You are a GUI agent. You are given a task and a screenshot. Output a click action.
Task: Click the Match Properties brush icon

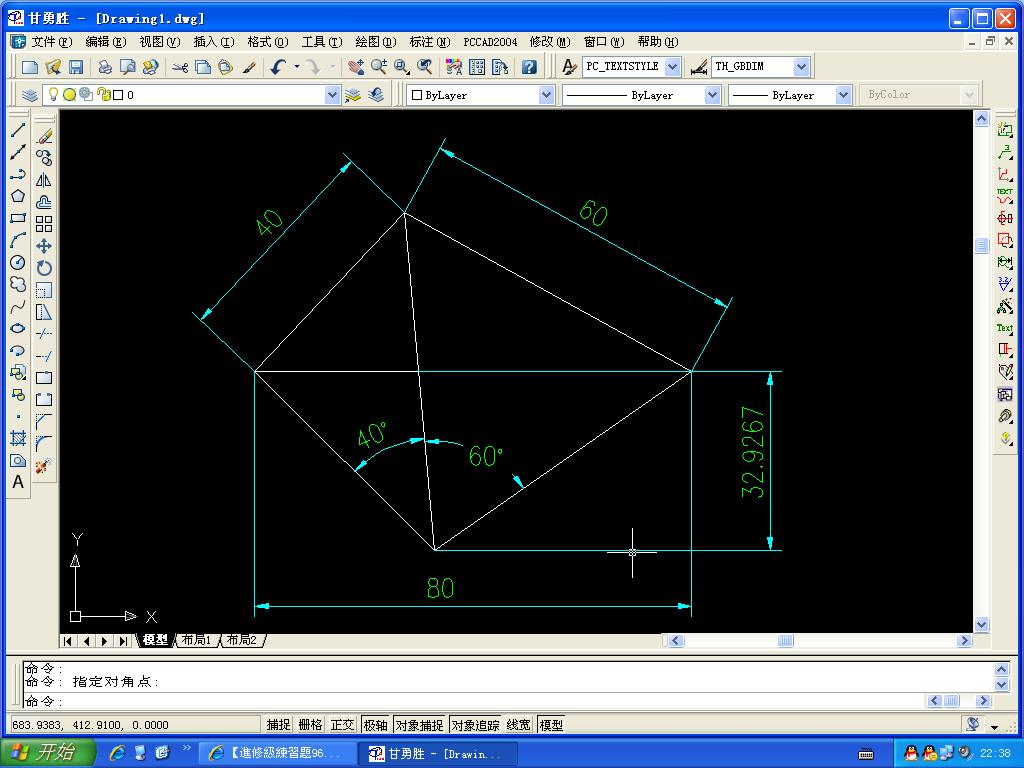249,67
